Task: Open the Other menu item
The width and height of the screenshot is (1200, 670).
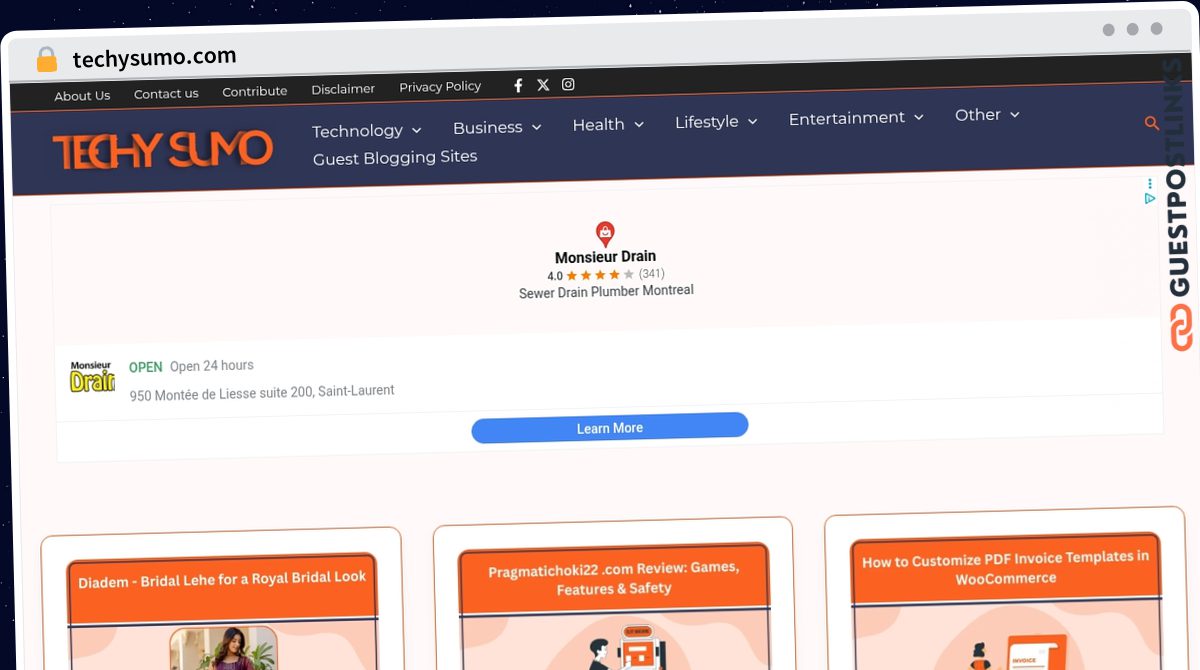Action: 978,115
